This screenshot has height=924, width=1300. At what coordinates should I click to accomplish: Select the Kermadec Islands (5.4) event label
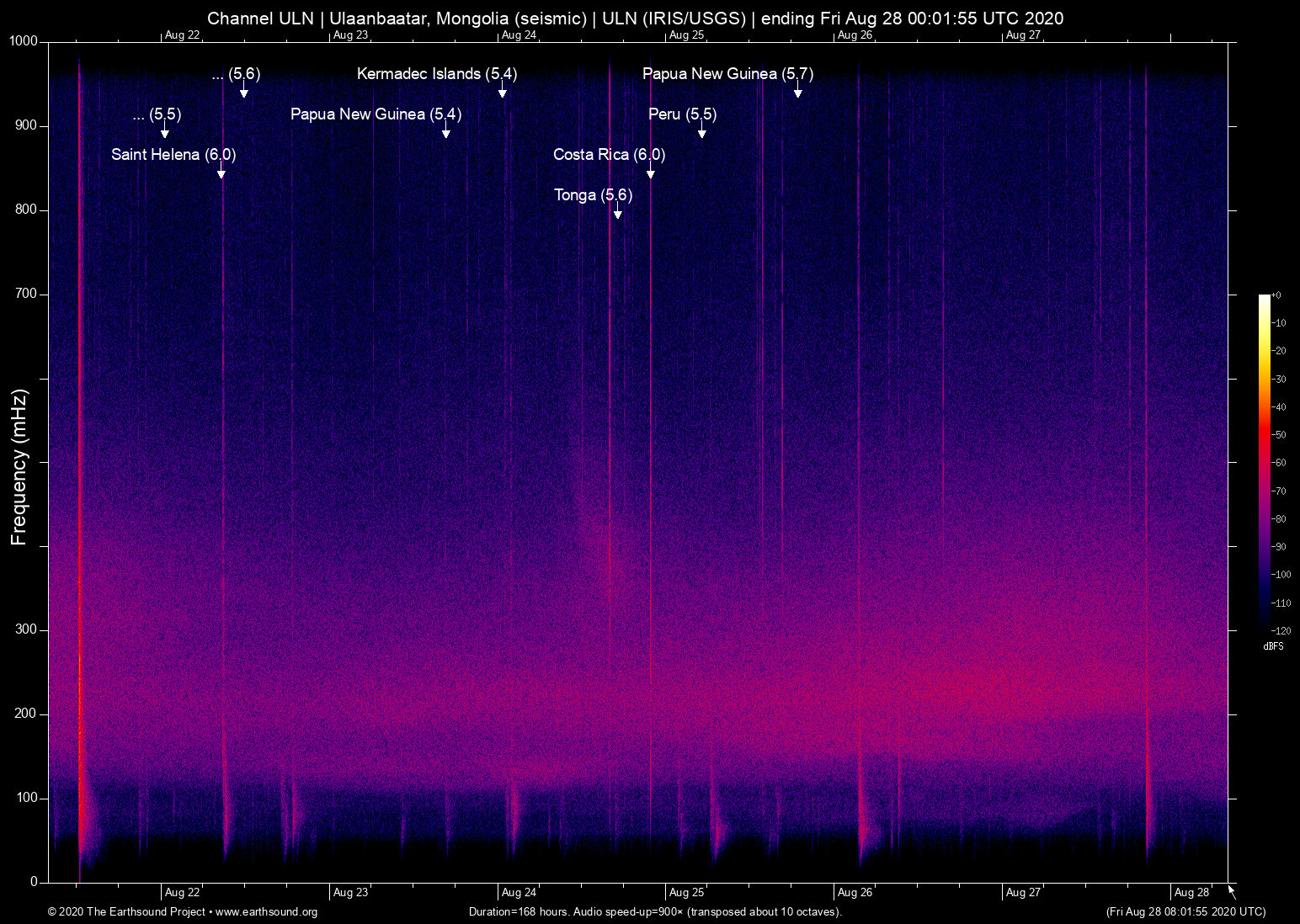[x=436, y=74]
